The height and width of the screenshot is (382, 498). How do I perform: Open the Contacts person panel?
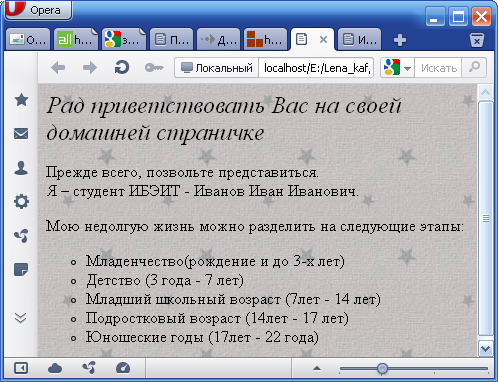(21, 168)
